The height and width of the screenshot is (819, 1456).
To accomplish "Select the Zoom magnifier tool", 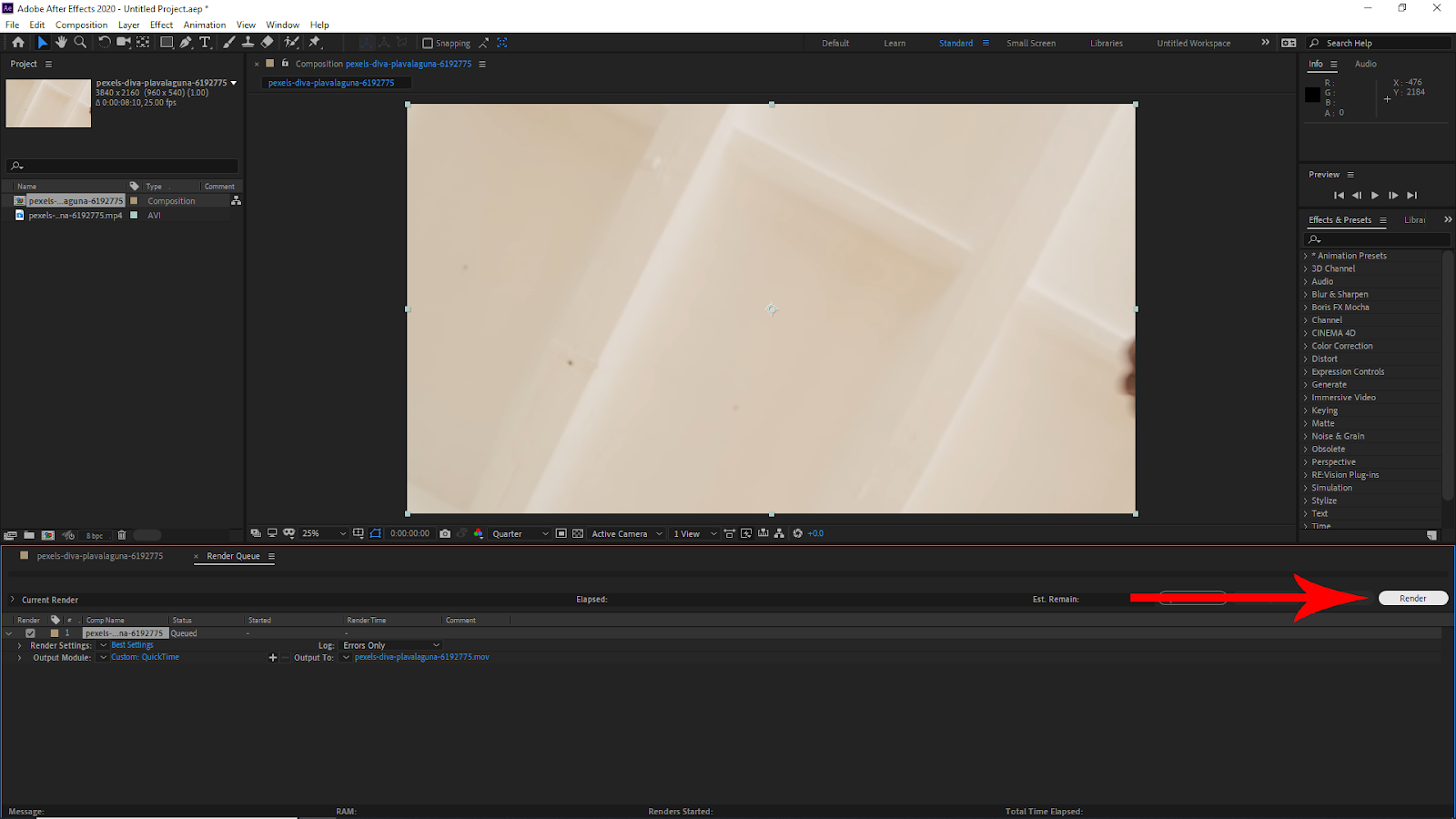I will pos(80,43).
